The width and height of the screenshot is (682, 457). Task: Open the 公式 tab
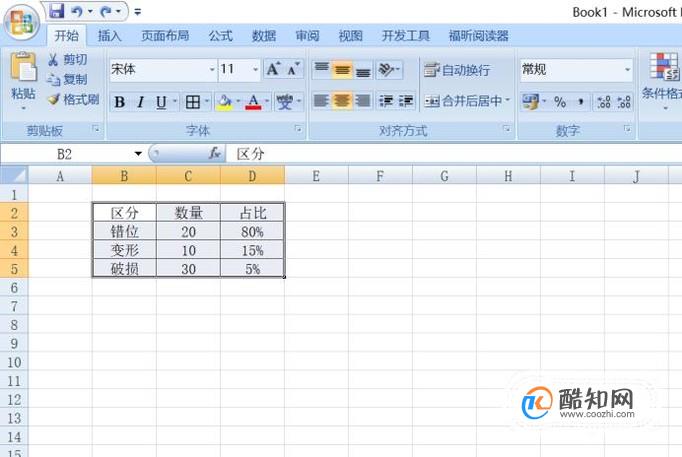click(x=221, y=36)
